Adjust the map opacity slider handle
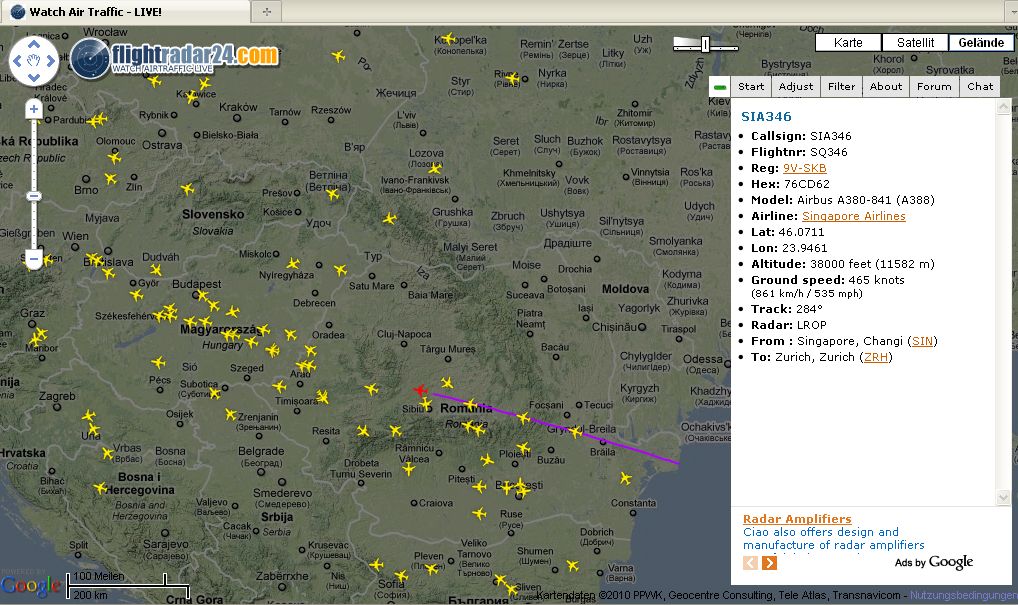The width and height of the screenshot is (1018, 605). 706,44
